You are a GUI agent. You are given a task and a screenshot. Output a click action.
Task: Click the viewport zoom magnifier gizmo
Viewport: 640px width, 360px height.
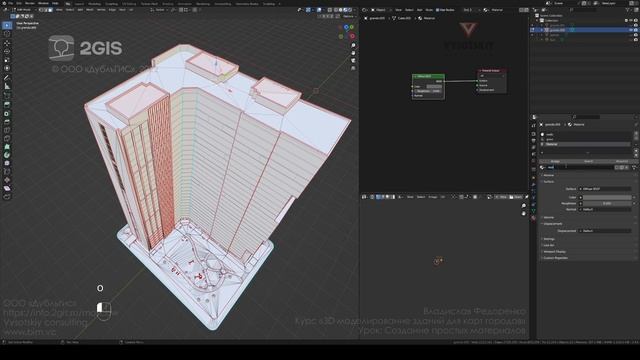click(353, 46)
